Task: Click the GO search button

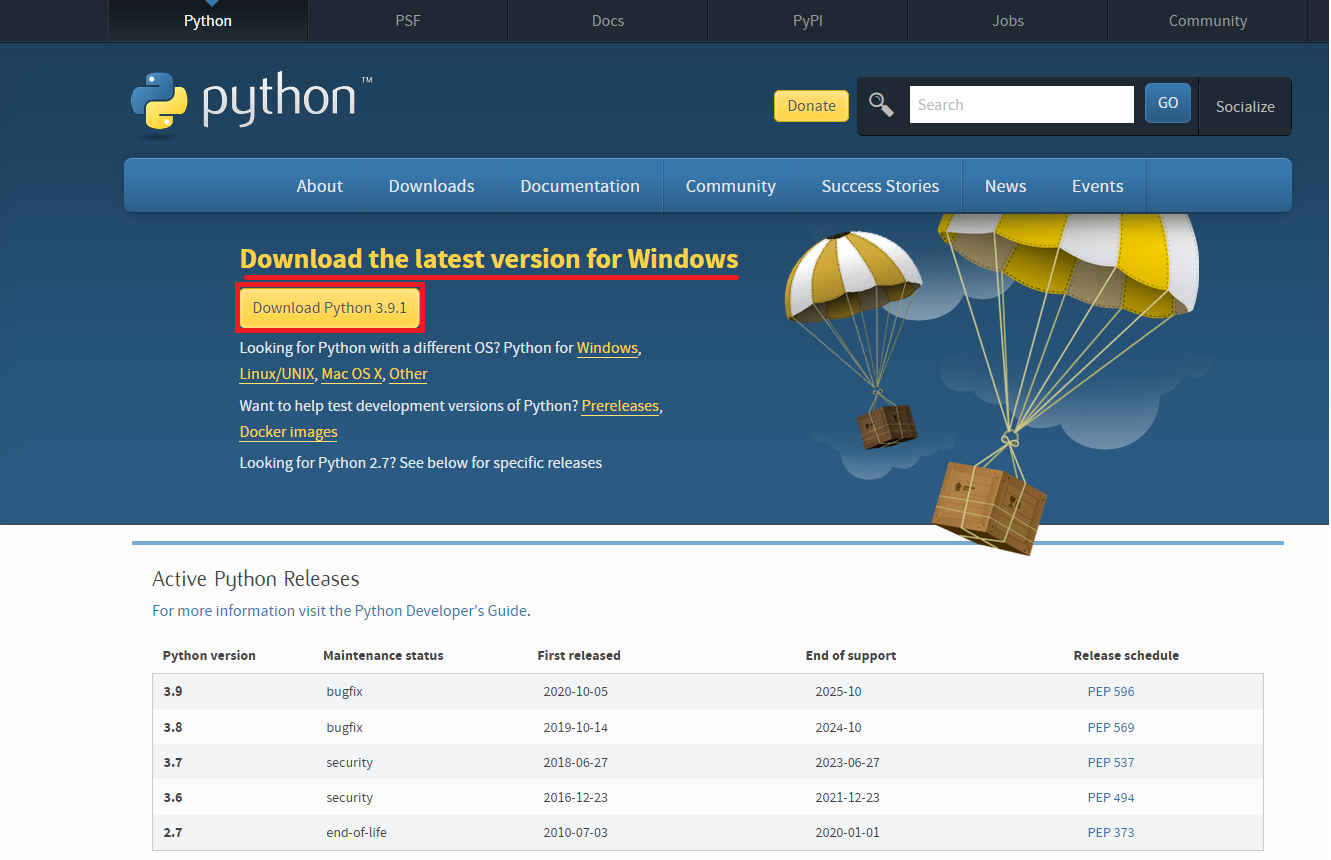Action: (x=1168, y=103)
